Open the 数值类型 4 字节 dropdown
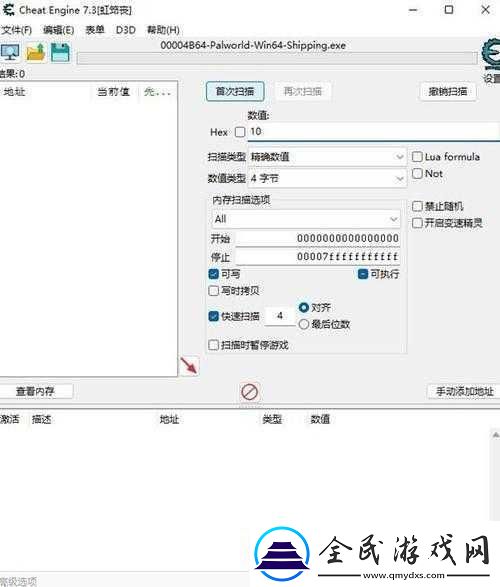Viewport: 500px width, 587px height. coord(327,179)
